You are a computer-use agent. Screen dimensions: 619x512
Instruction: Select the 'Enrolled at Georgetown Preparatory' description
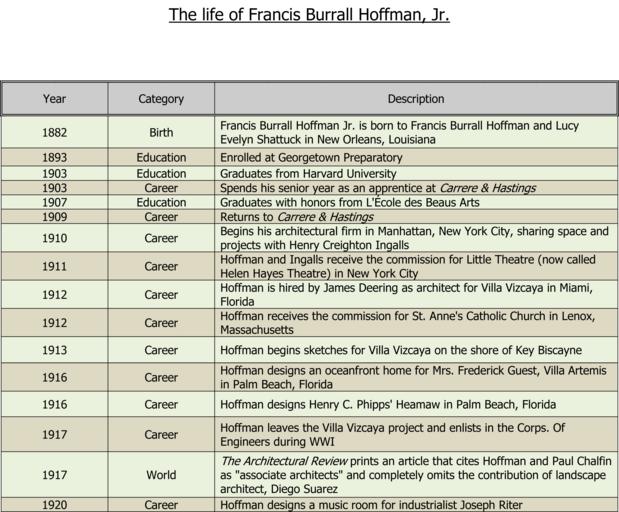(x=311, y=158)
